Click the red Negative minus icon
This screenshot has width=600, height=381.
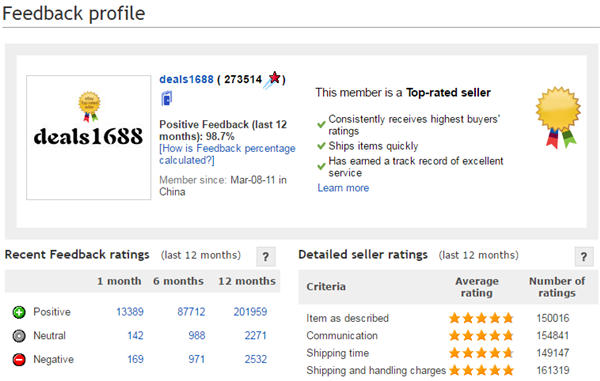[19, 360]
